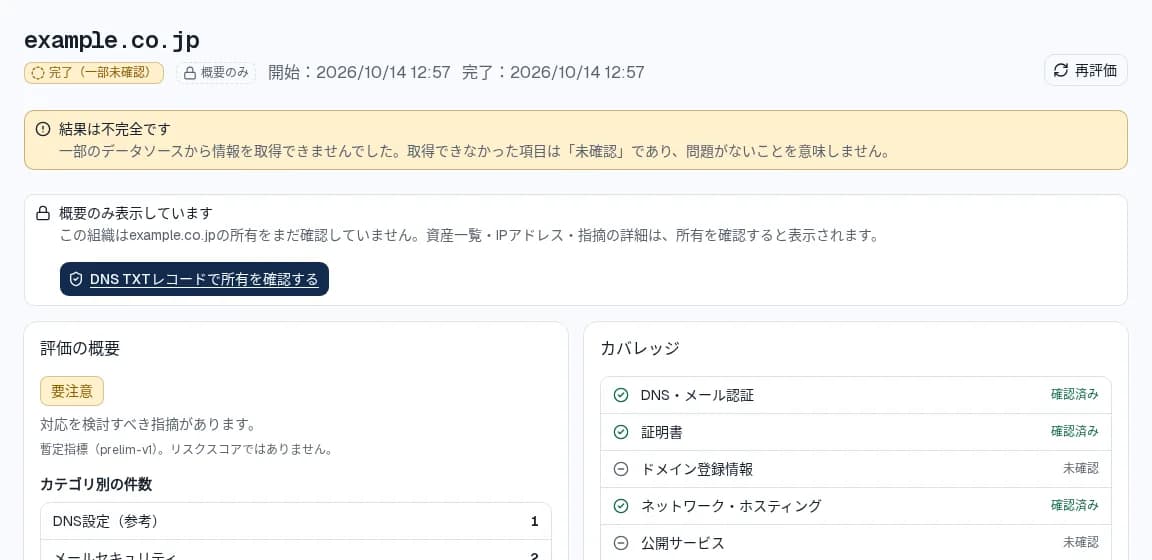Click count 1 in DNS設定（参考） row
Screen dimensions: 1152x560
(x=535, y=522)
